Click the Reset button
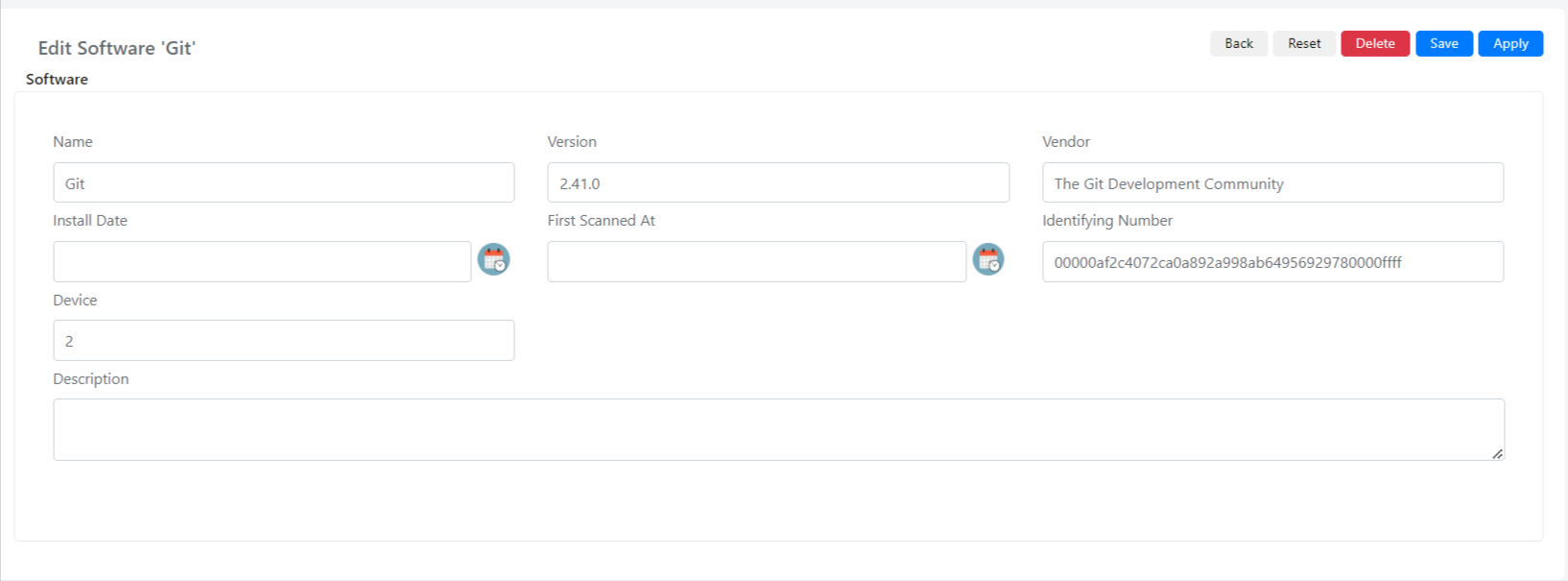Image resolution: width=1568 pixels, height=581 pixels. click(1304, 43)
